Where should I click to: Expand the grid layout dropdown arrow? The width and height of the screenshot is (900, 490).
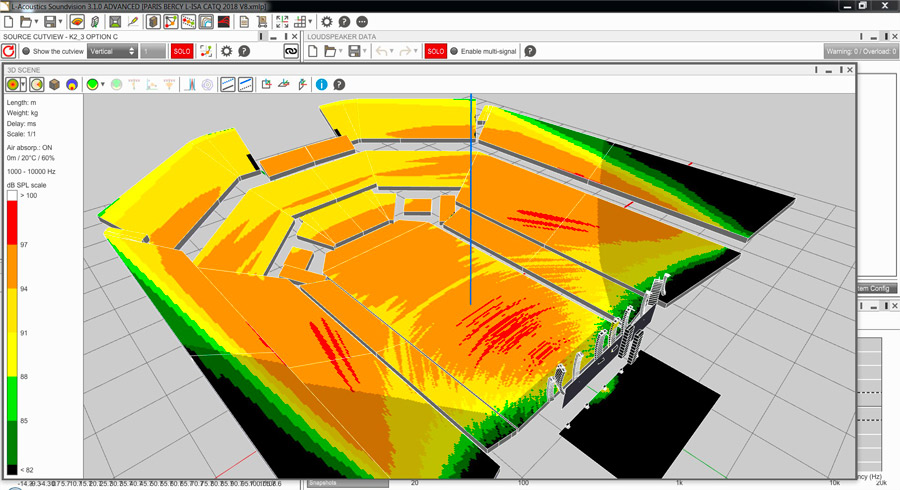pos(310,22)
